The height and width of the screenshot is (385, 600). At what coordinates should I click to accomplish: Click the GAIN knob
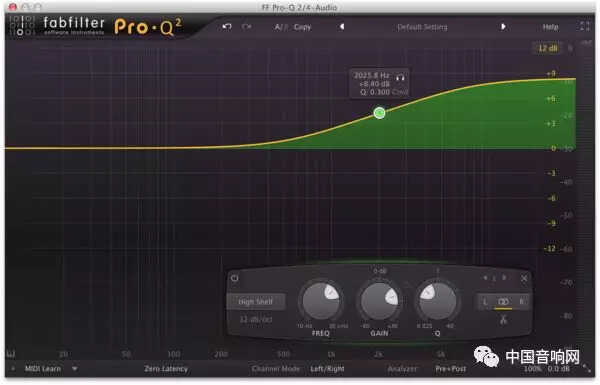point(379,302)
